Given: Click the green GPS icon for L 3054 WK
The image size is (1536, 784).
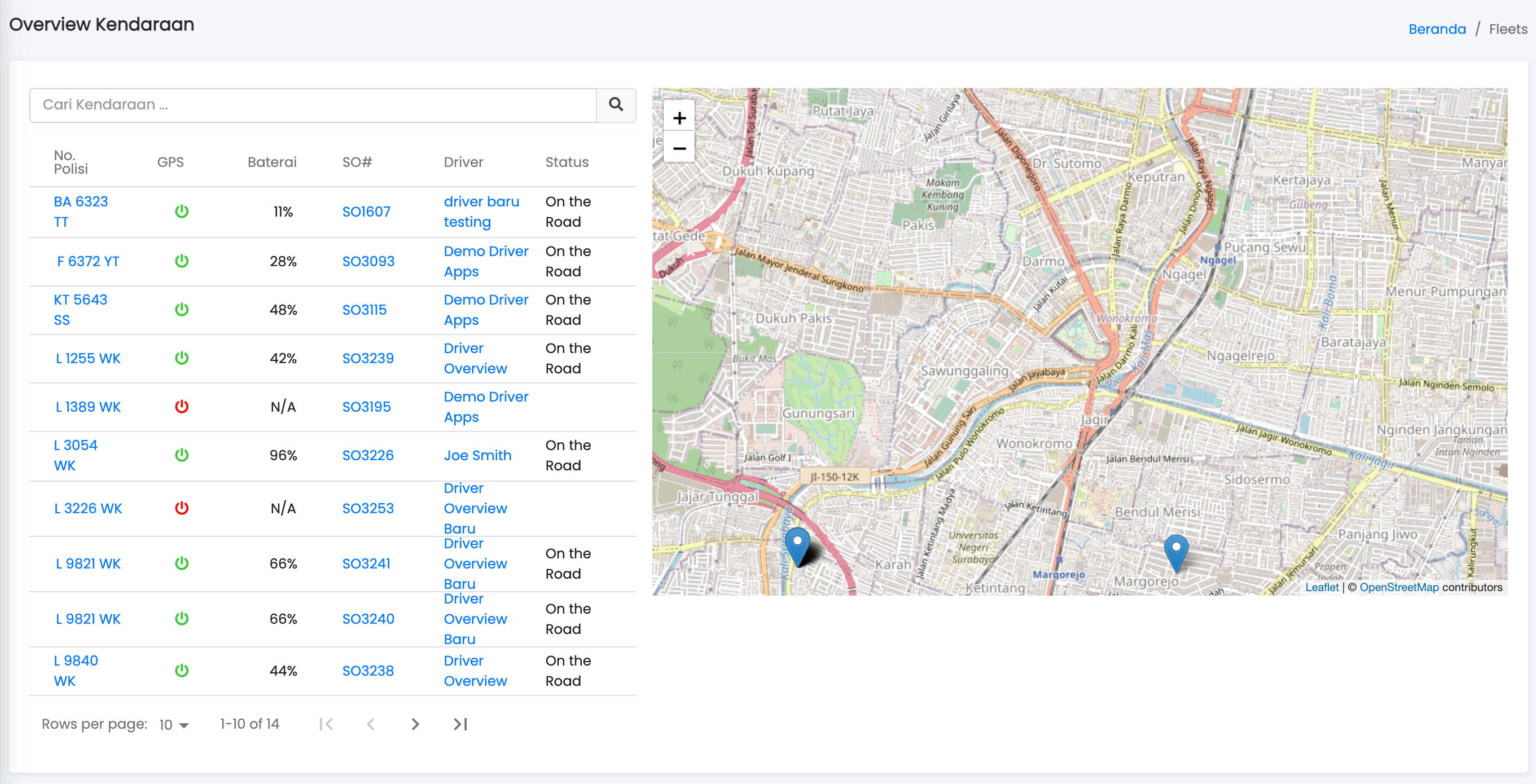Looking at the screenshot, I should [181, 456].
